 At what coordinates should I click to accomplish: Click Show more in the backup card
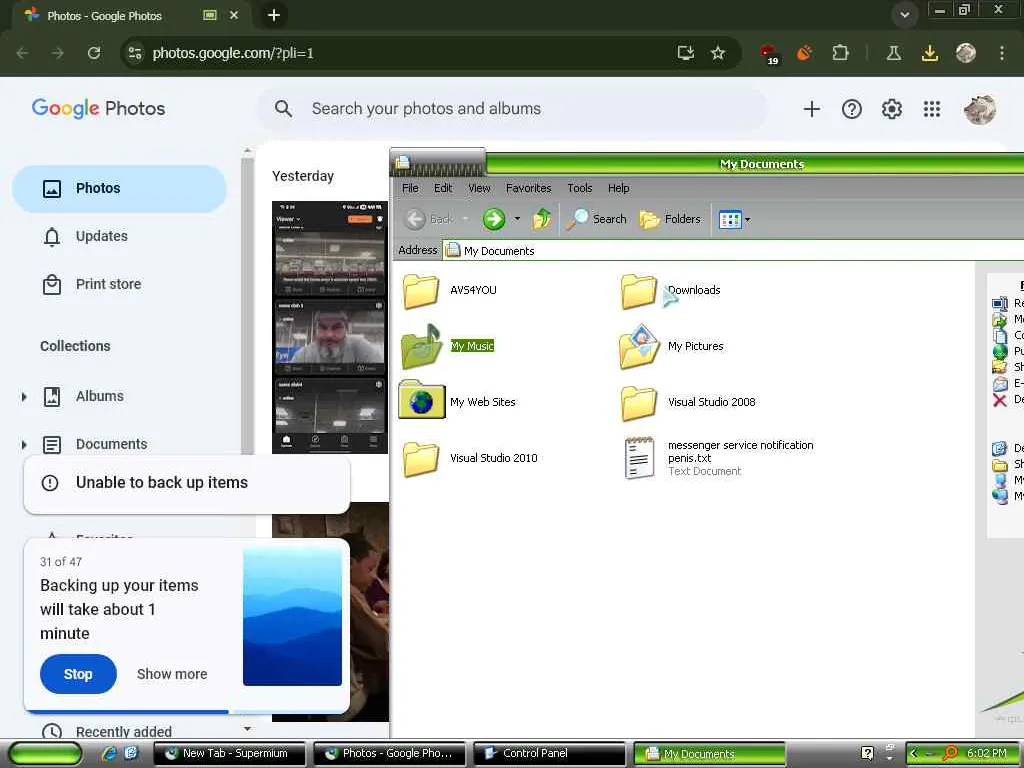point(172,674)
